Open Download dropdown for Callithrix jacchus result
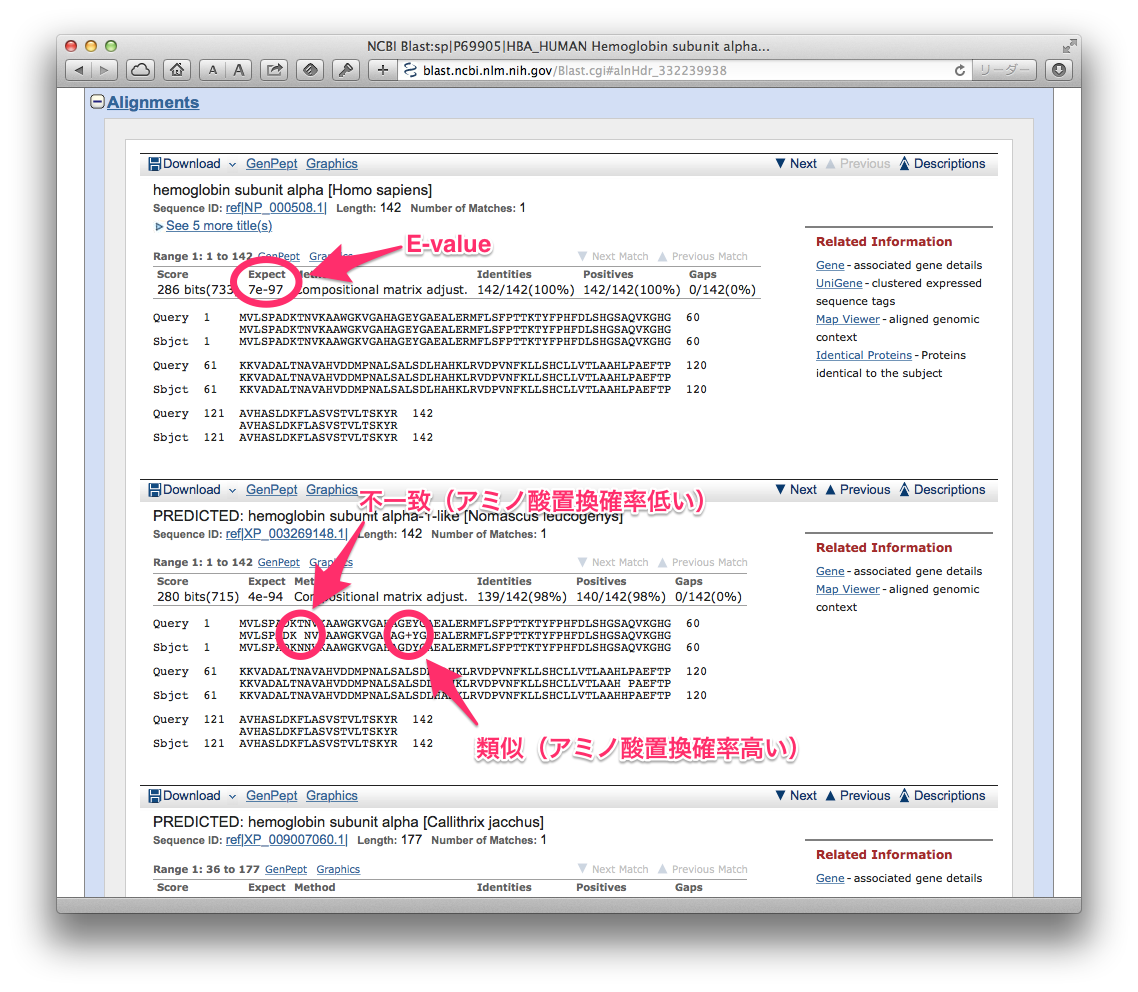1138x992 pixels. coord(193,796)
